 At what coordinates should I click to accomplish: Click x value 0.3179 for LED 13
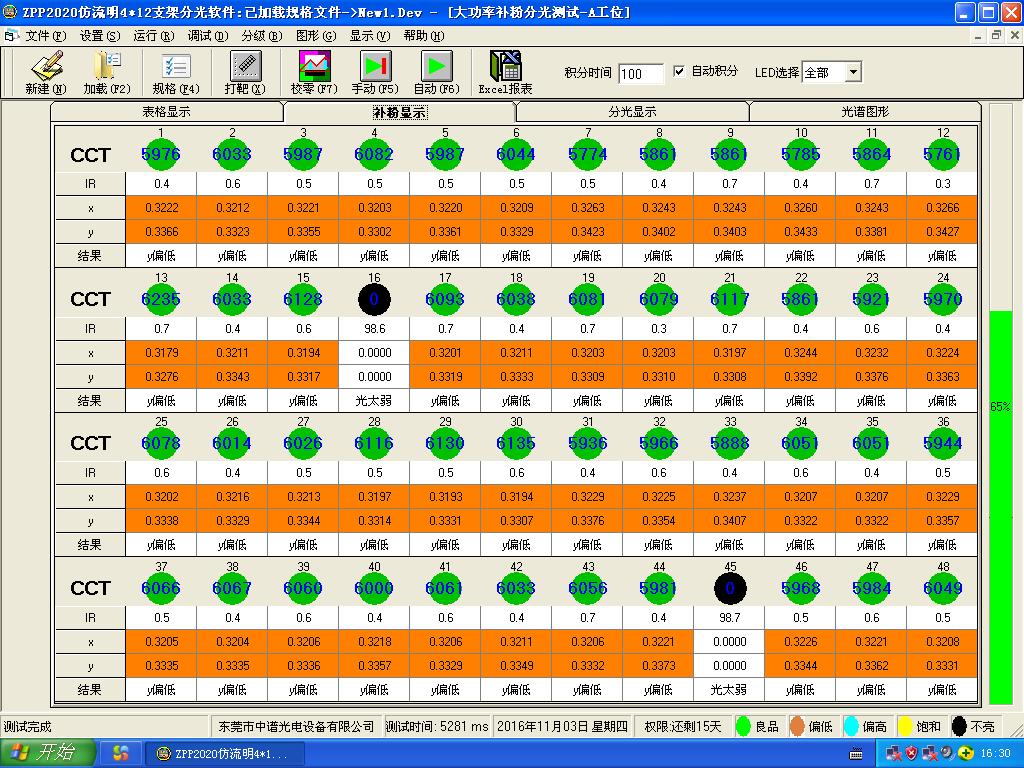point(161,353)
